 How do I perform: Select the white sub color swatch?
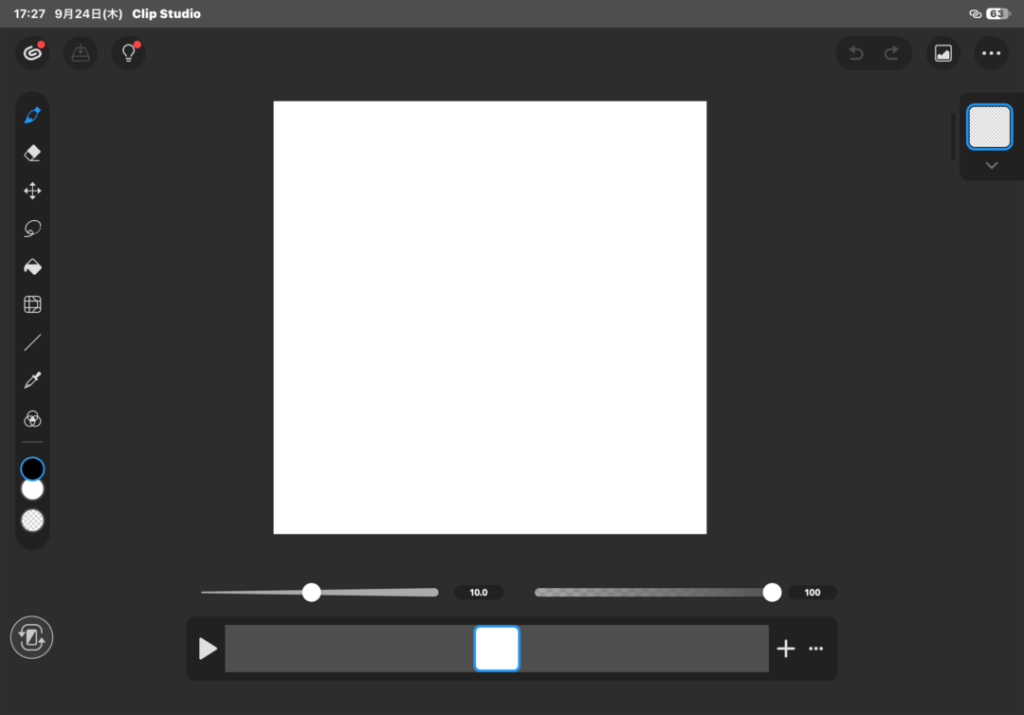pyautogui.click(x=33, y=490)
